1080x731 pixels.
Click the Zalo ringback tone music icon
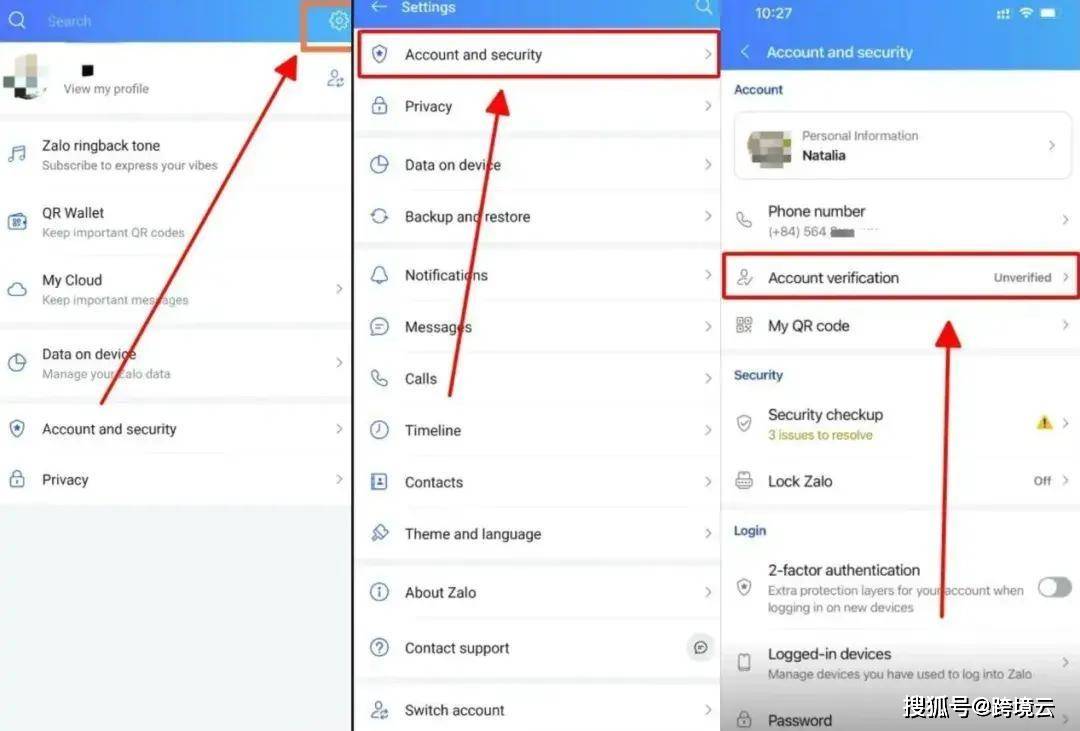click(x=17, y=154)
